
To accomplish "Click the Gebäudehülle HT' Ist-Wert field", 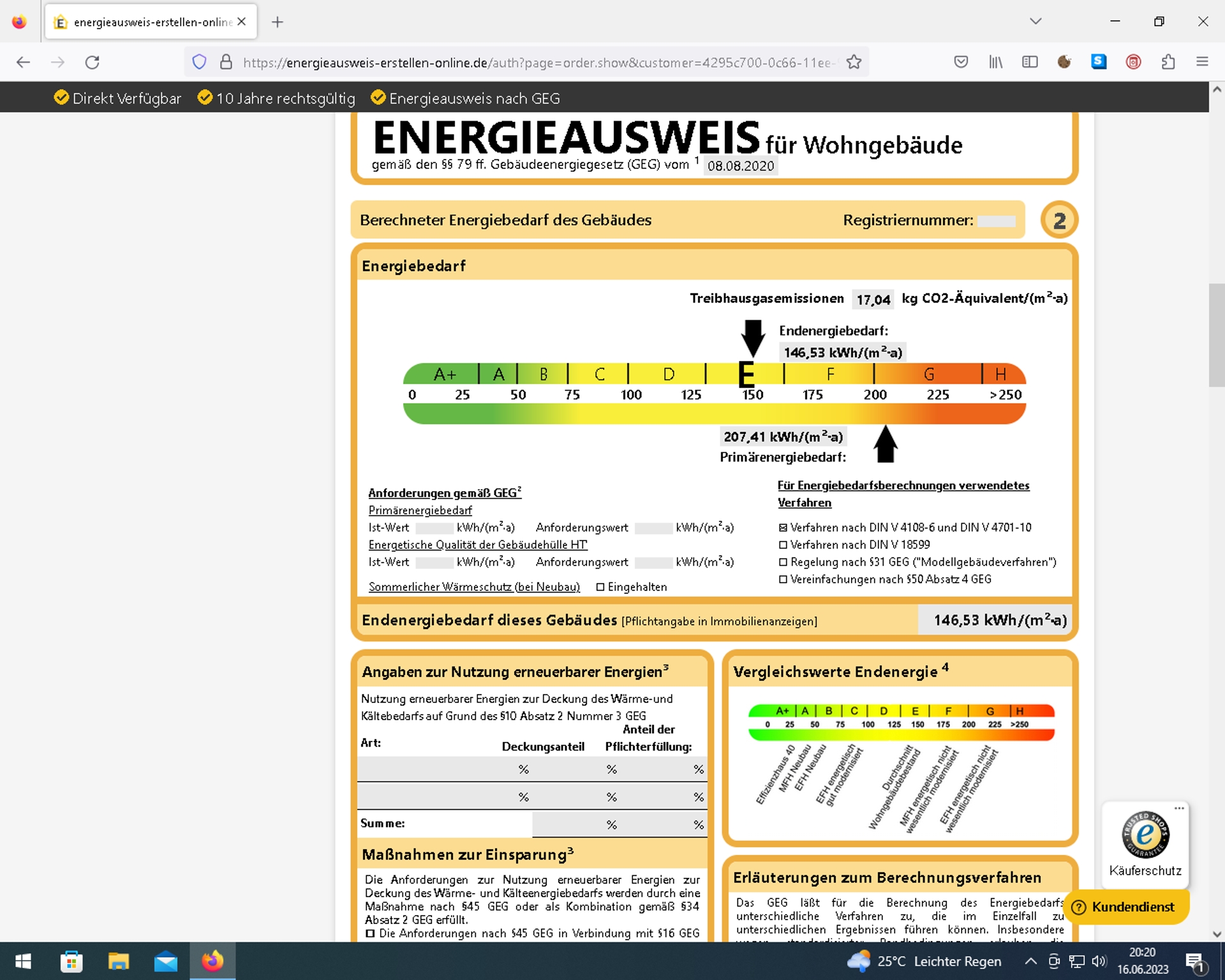I will 434,563.
